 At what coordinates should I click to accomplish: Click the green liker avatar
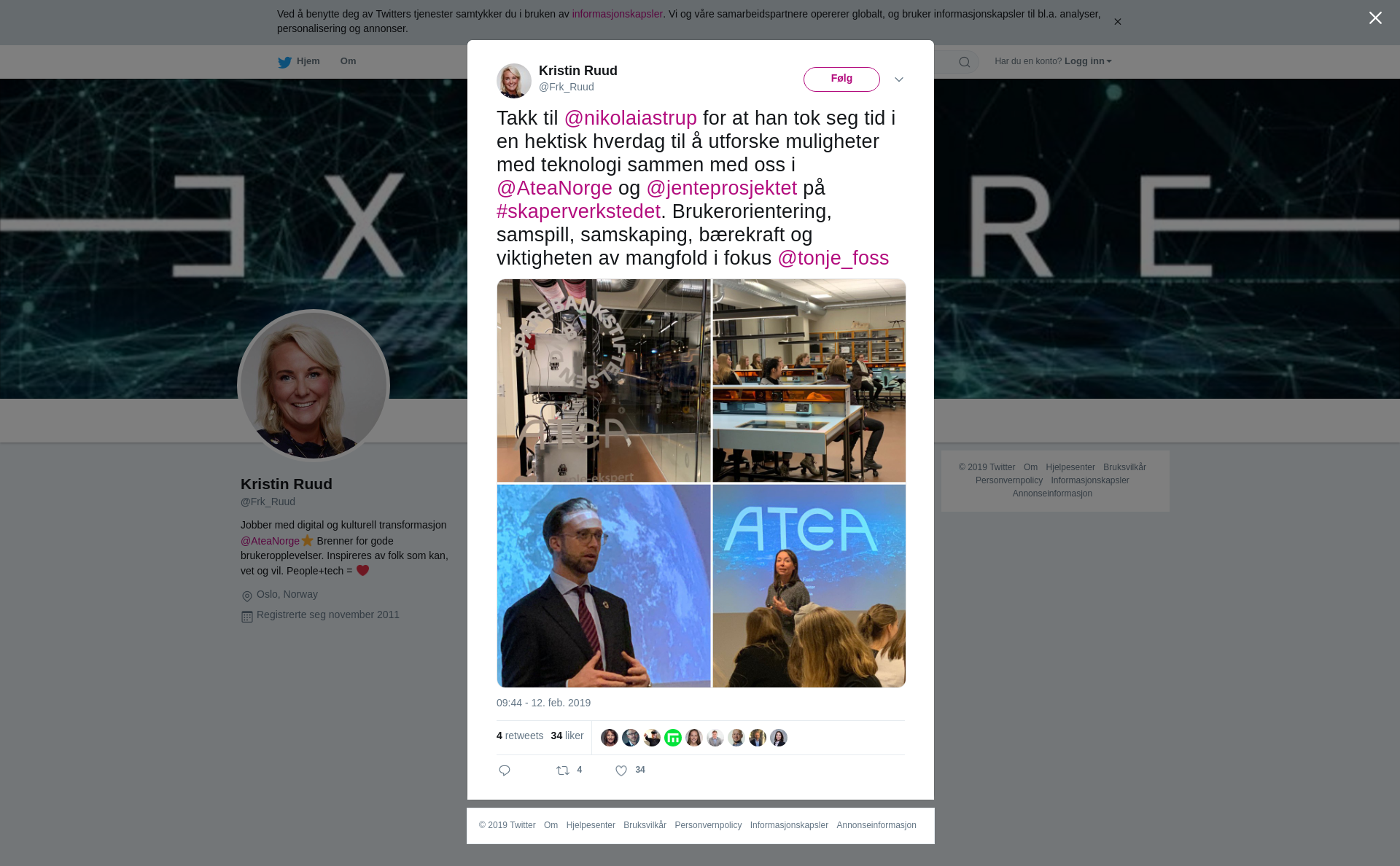[x=673, y=738]
